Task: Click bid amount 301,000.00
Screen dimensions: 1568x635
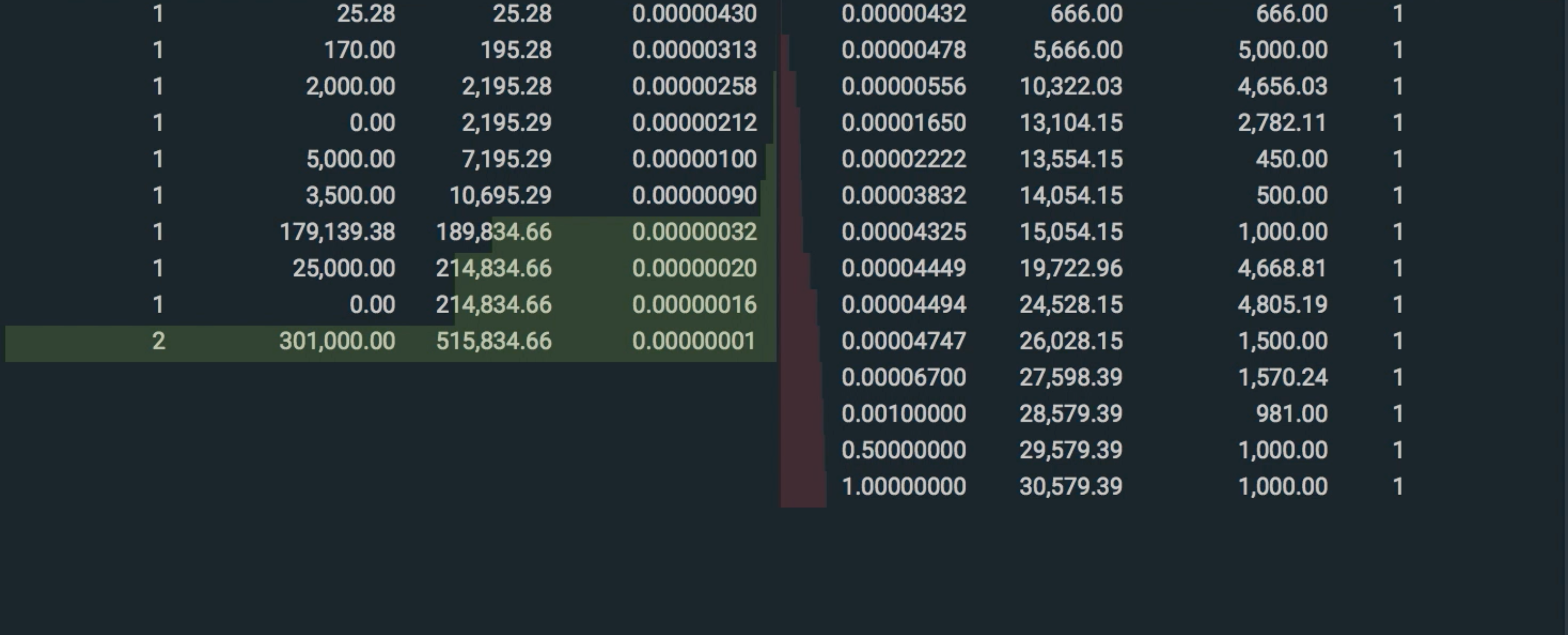Action: point(337,341)
